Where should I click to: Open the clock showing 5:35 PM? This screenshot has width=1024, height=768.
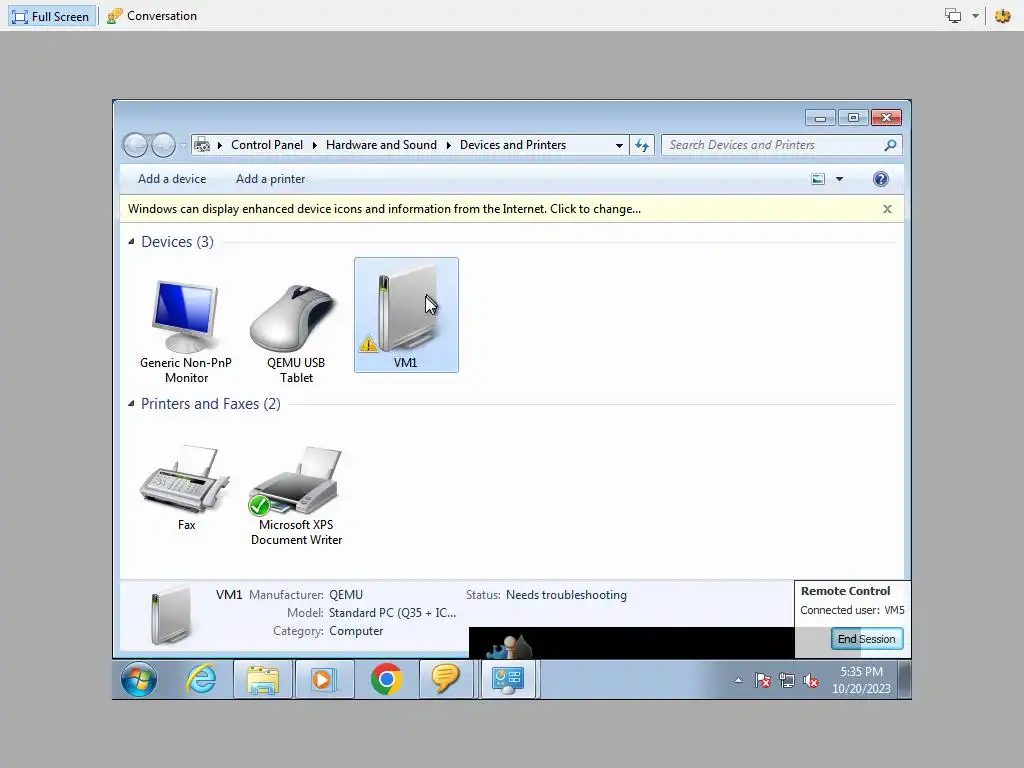click(x=861, y=680)
